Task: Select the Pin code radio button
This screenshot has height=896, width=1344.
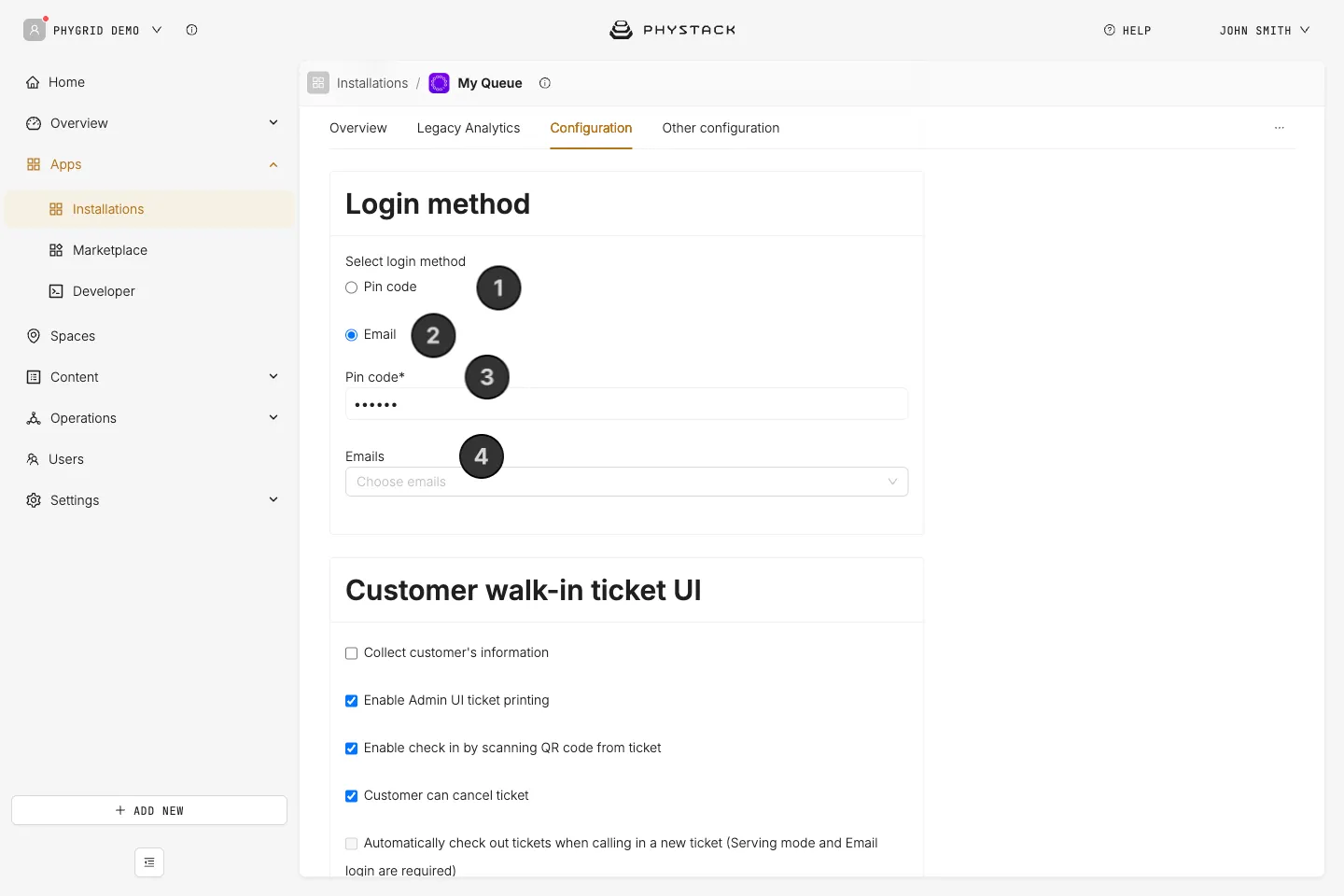Action: click(352, 287)
